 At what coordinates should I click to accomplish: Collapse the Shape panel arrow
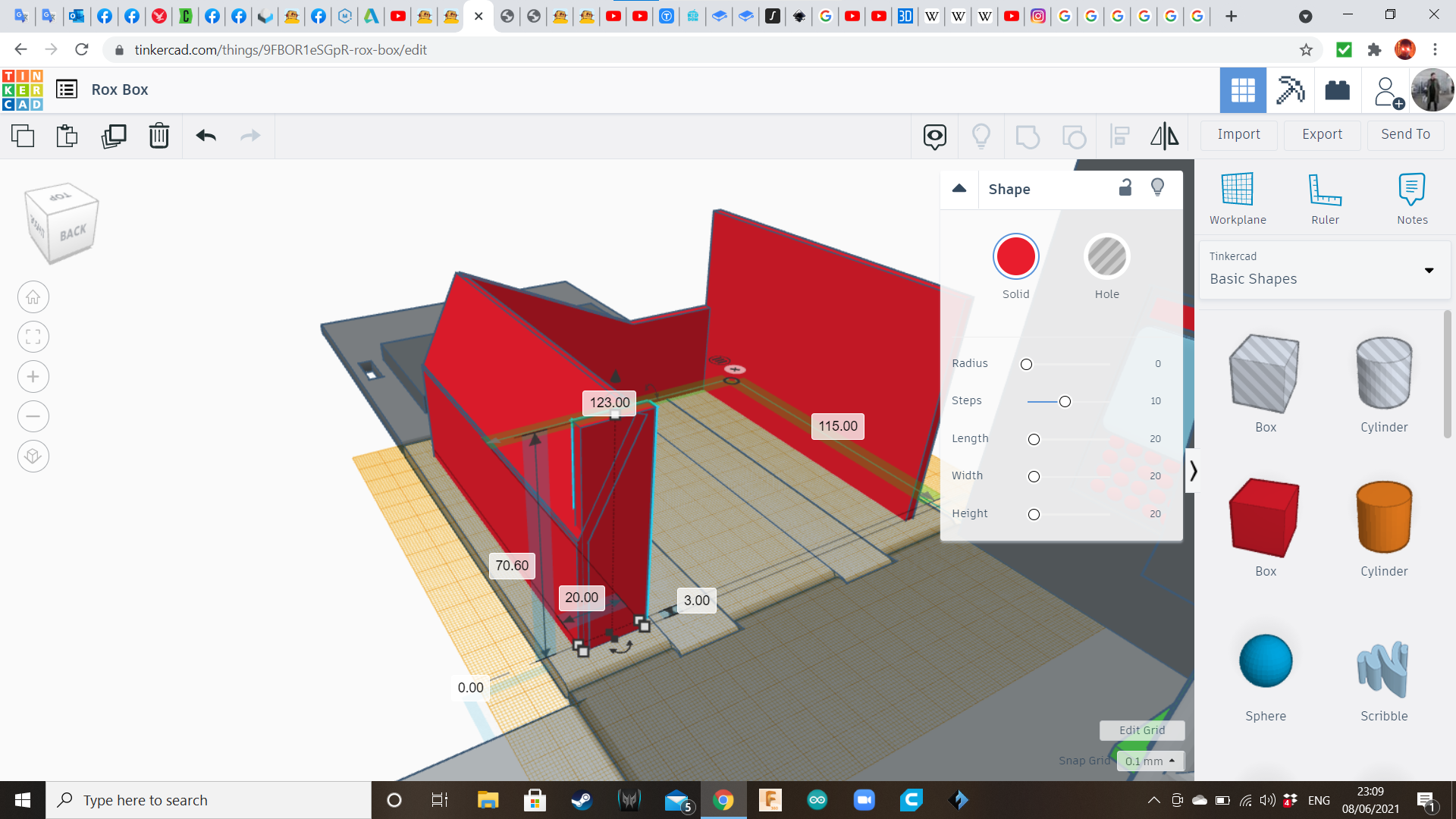[x=959, y=189]
